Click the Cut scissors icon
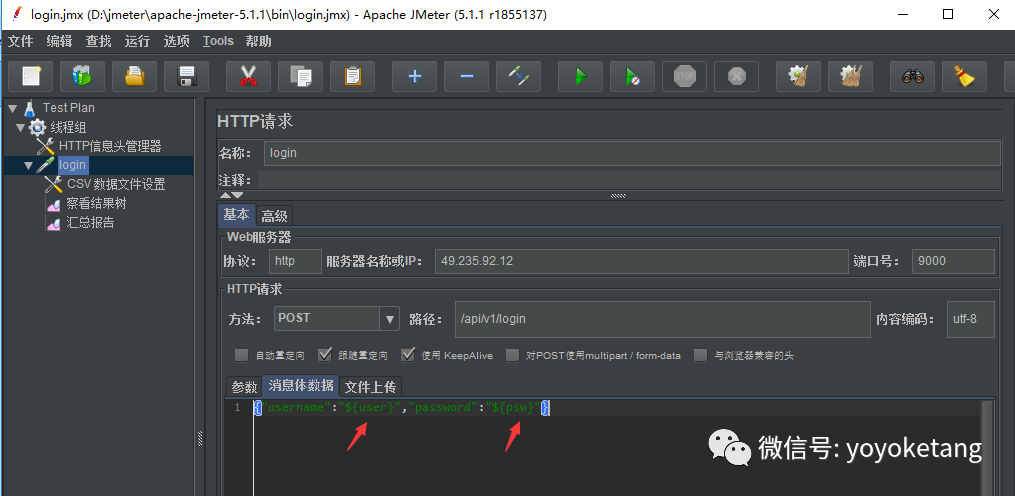Image resolution: width=1015 pixels, height=496 pixels. point(248,76)
